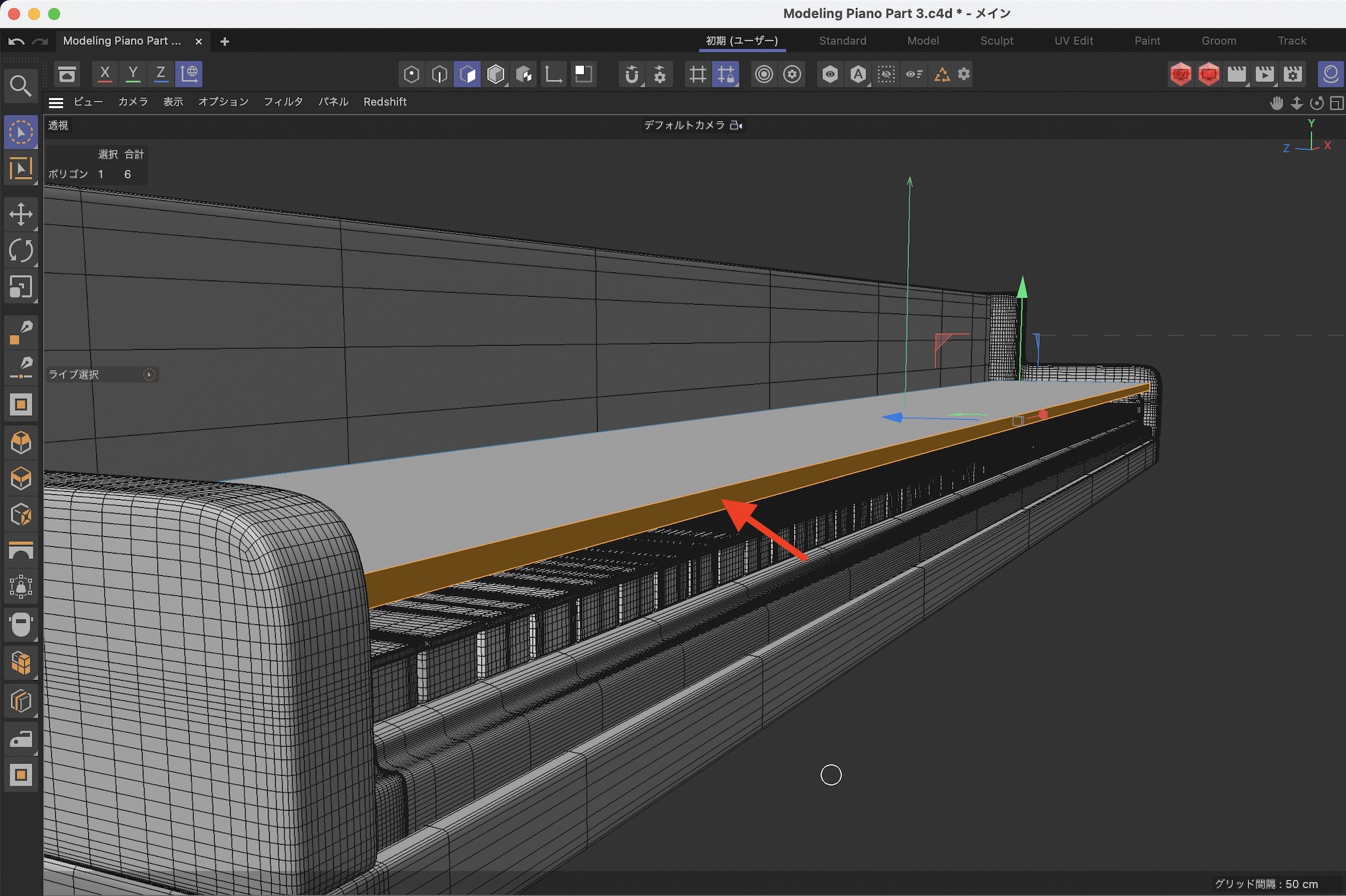The image size is (1346, 896).
Task: Toggle world coordinate system button
Action: click(189, 74)
